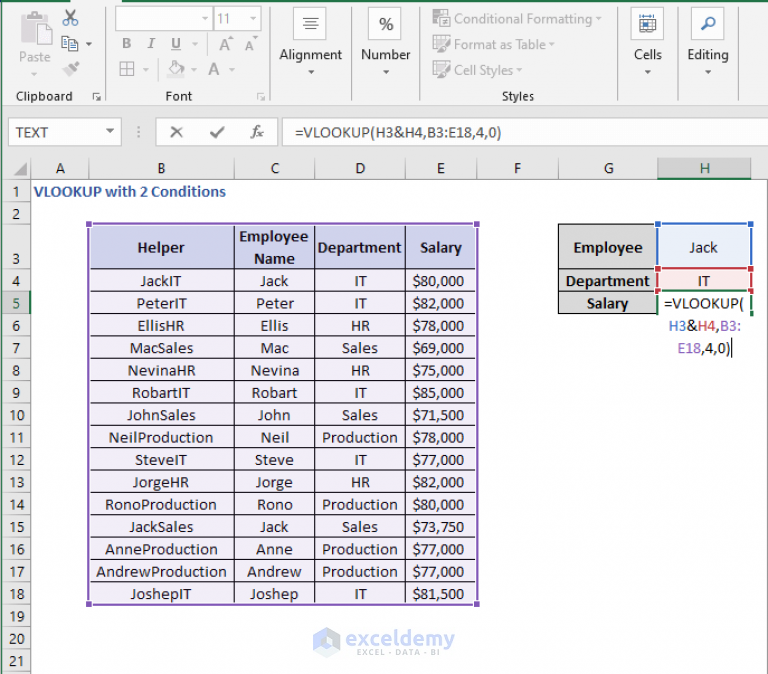
Task: Select the Format Painter brush icon
Action: click(70, 68)
